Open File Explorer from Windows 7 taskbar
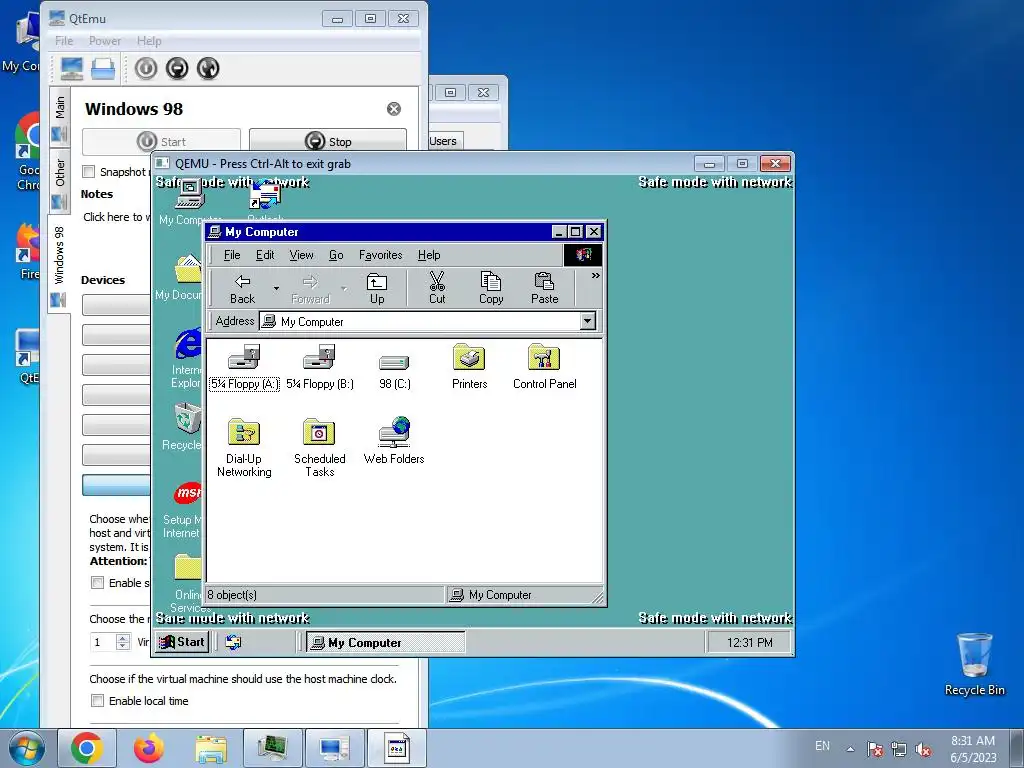The width and height of the screenshot is (1024, 768). coord(211,748)
